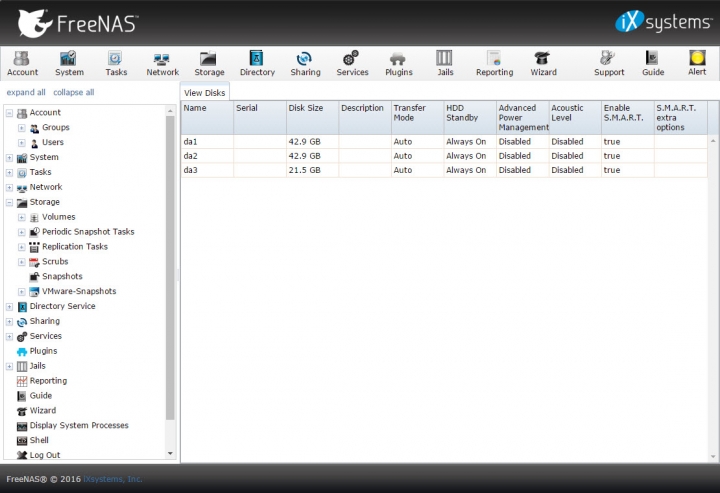Image resolution: width=720 pixels, height=493 pixels.
Task: Expand the Directory Service node
Action: coord(9,307)
